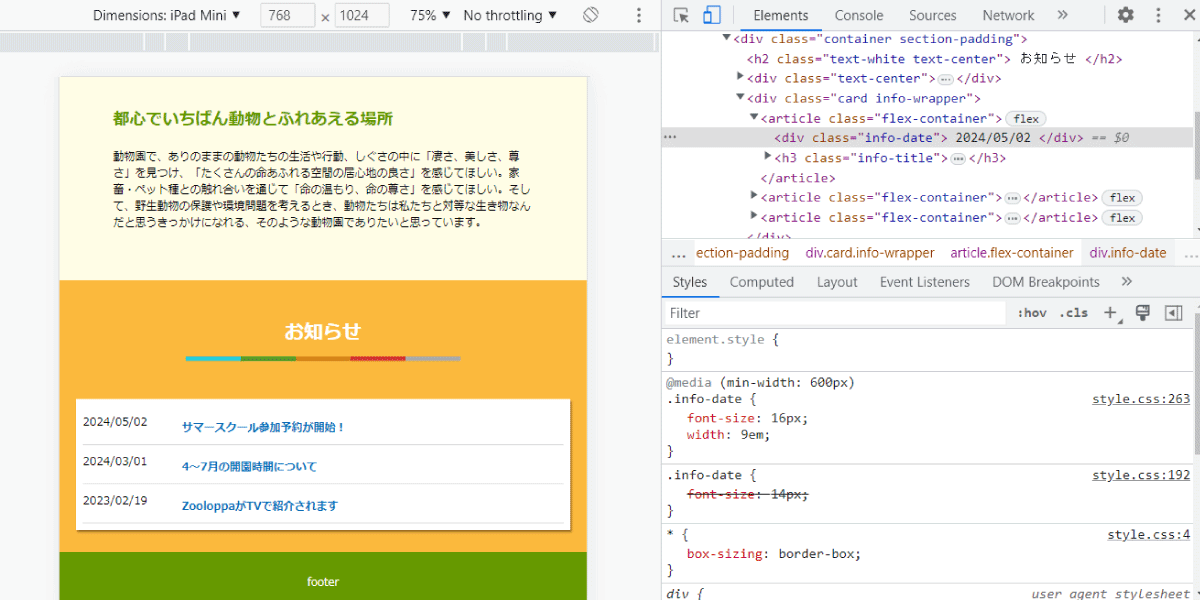
Task: Toggle the .cls element classes panel
Action: pos(1075,313)
